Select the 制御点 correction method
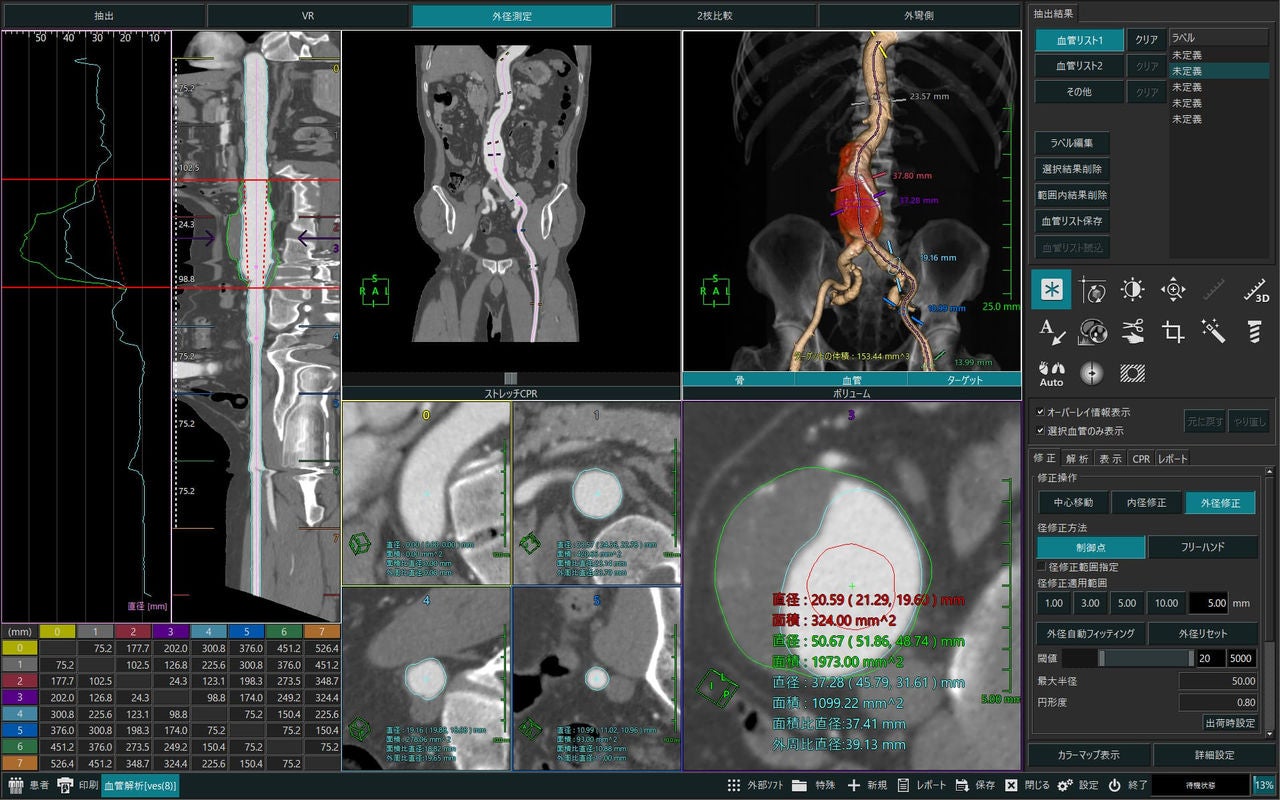Viewport: 1280px width, 800px height. [x=1091, y=547]
